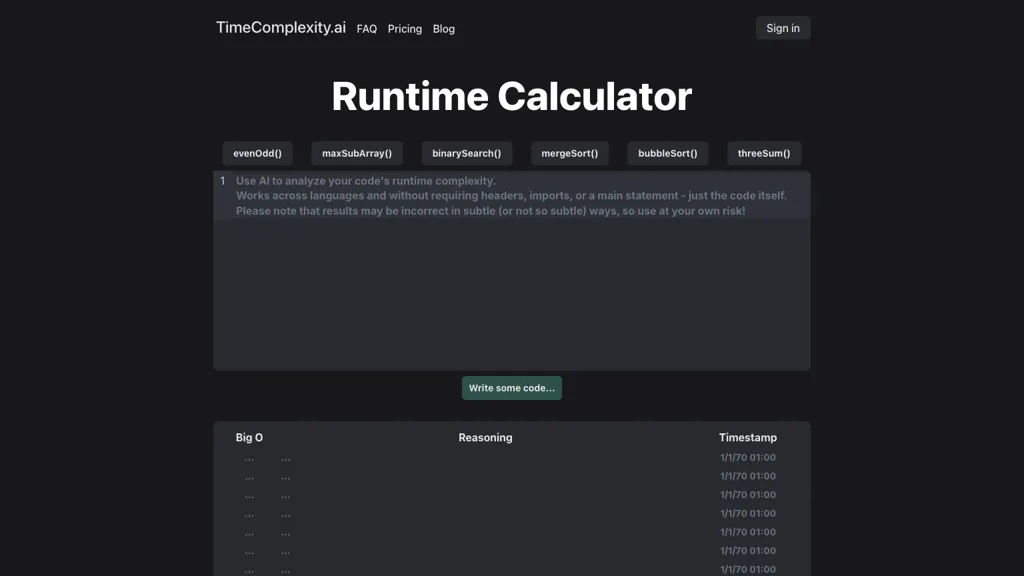Expand the first row's Reasoning ellipsis
The image size is (1024, 576).
[285, 457]
